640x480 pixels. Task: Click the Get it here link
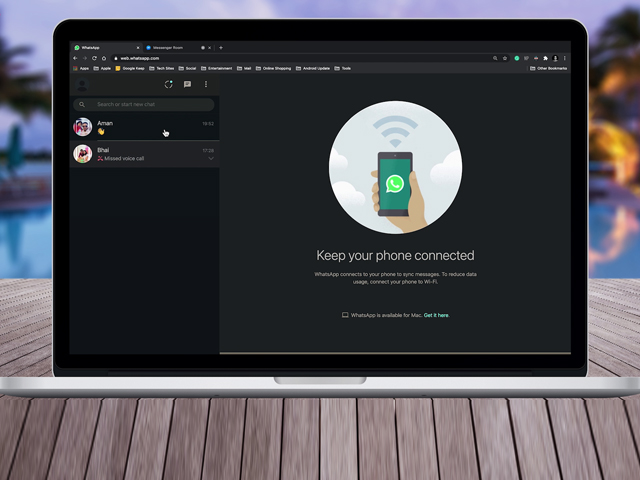click(436, 315)
